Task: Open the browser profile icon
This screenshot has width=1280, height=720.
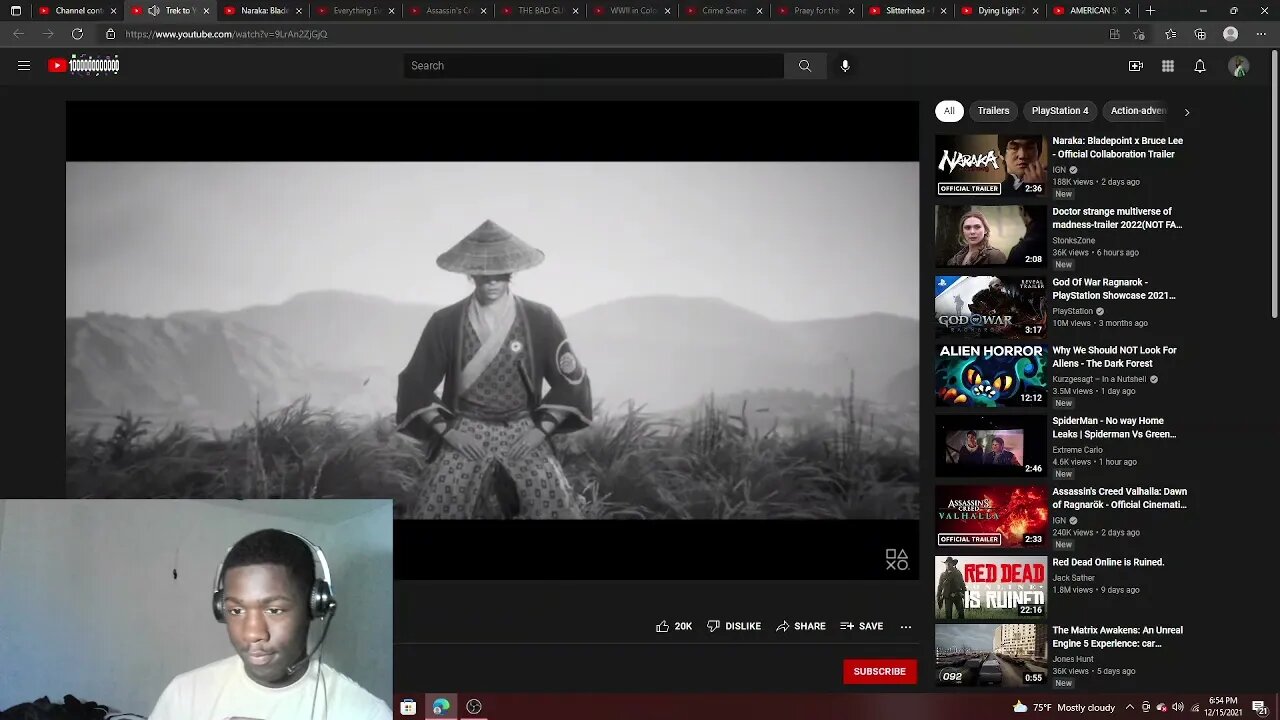Action: [1231, 34]
